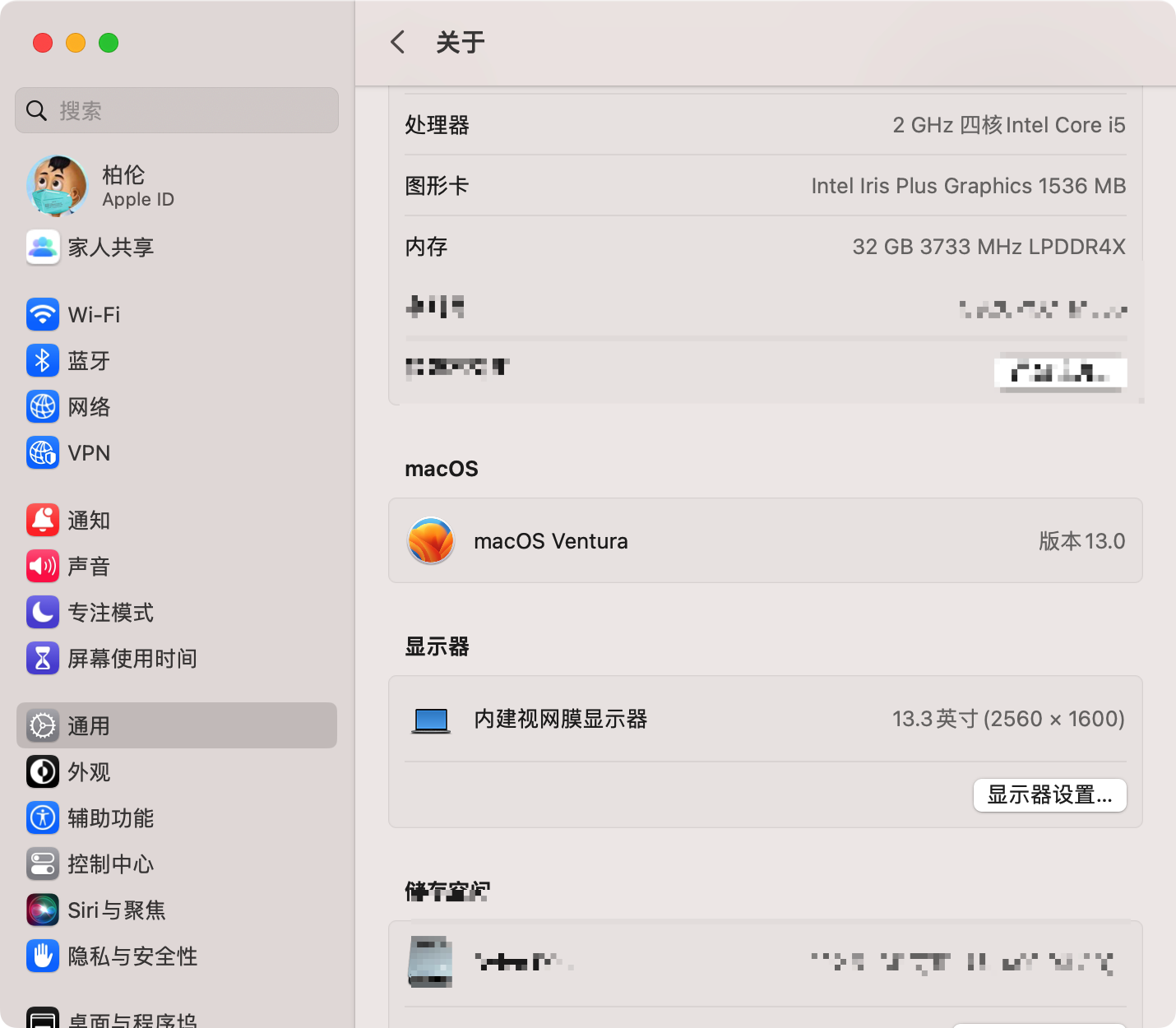
Task: Open the 隐私与安全性 hand icon
Action: tap(43, 956)
